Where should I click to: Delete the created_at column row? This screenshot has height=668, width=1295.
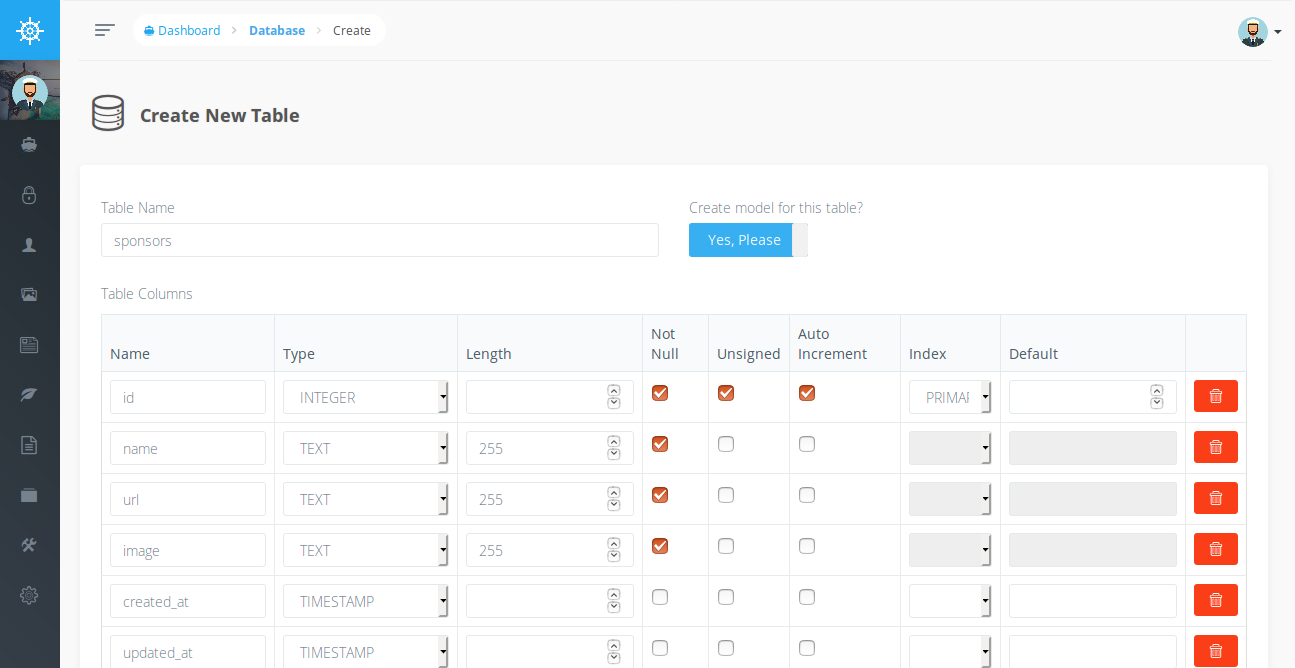point(1216,600)
